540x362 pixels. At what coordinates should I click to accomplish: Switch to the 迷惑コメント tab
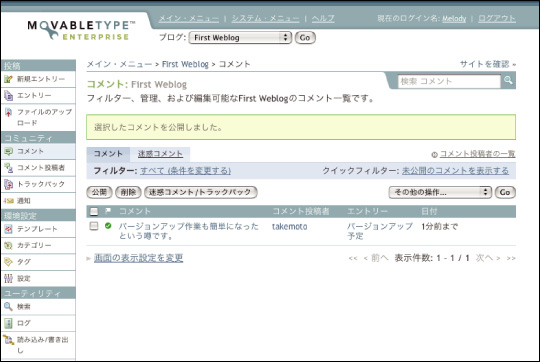click(x=160, y=154)
